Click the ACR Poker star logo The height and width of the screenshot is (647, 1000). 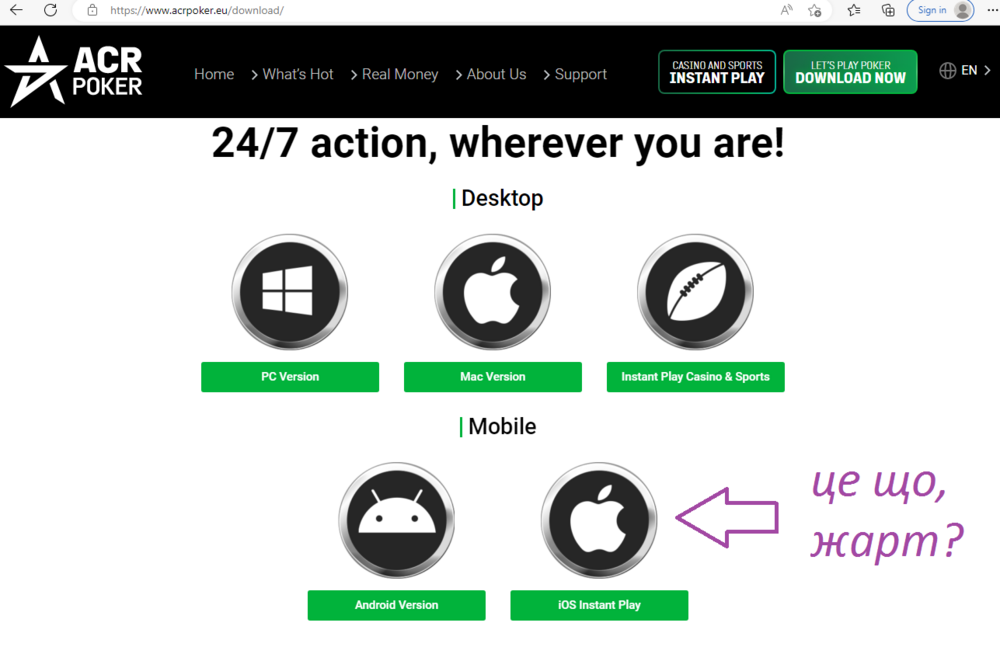point(73,71)
